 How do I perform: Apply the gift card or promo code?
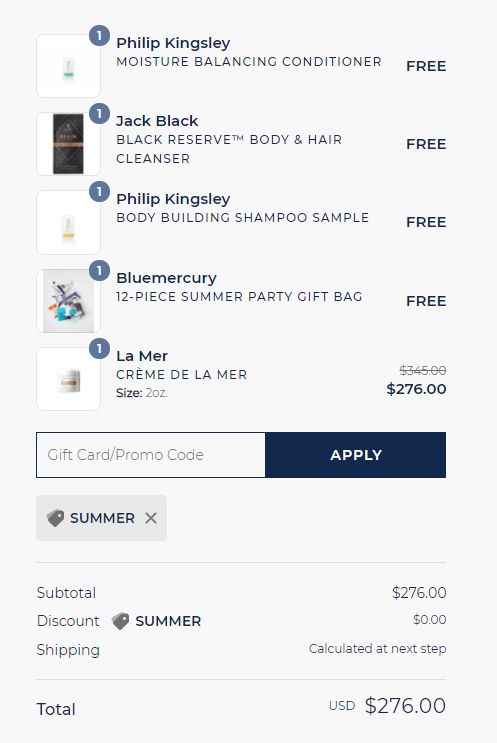point(356,455)
